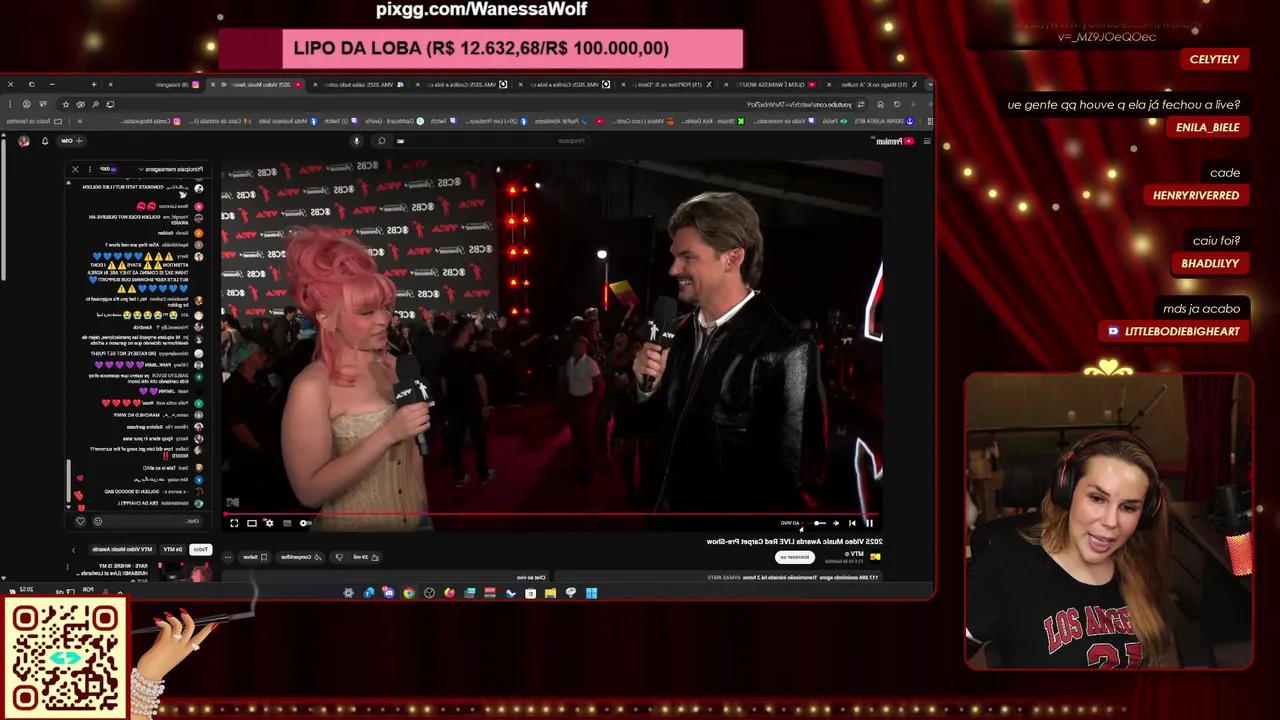Click the Compartilhar share button
The width and height of the screenshot is (1280, 720).
pyautogui.click(x=301, y=557)
